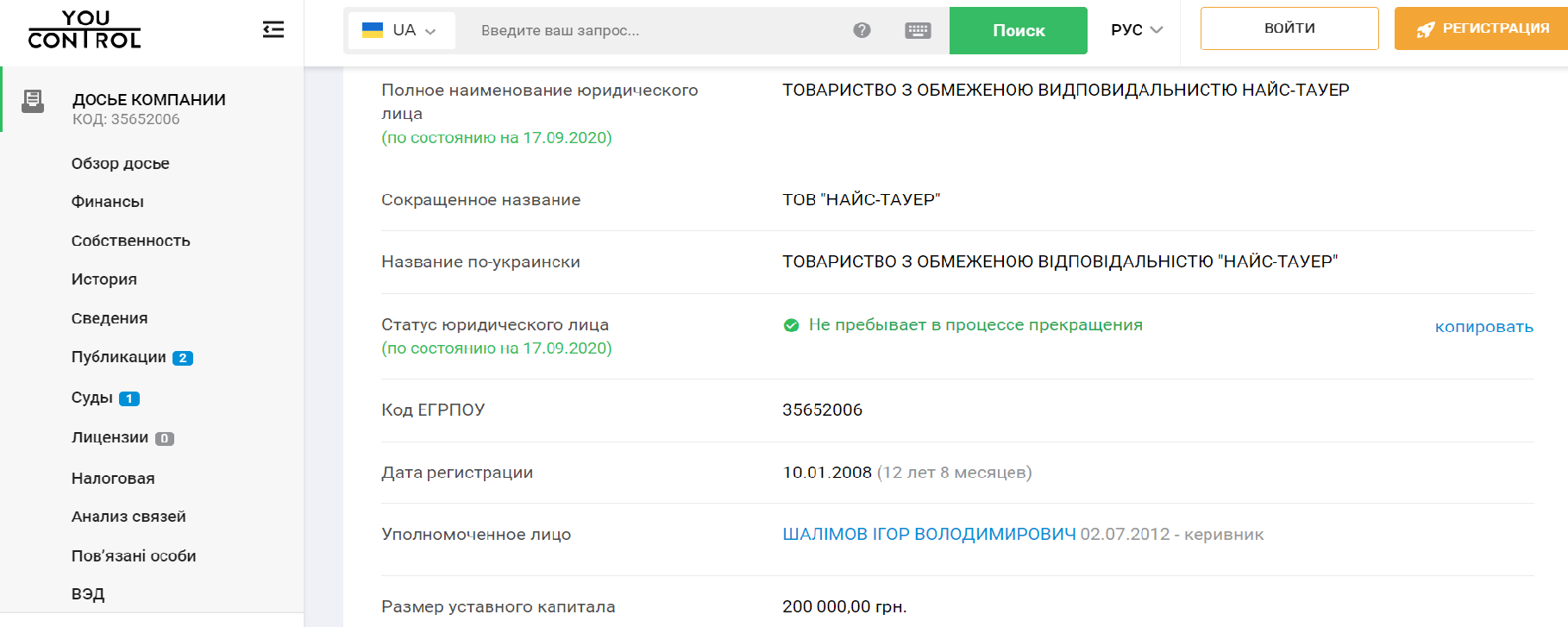Image resolution: width=1568 pixels, height=627 pixels.
Task: Click the Ukrainian name value with quoted "НАЙС-ТАУЕР"
Action: [x=1060, y=261]
